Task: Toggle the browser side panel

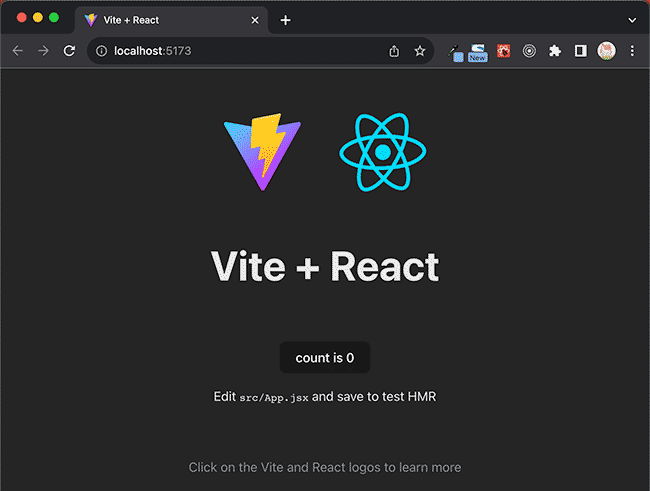Action: coord(580,51)
